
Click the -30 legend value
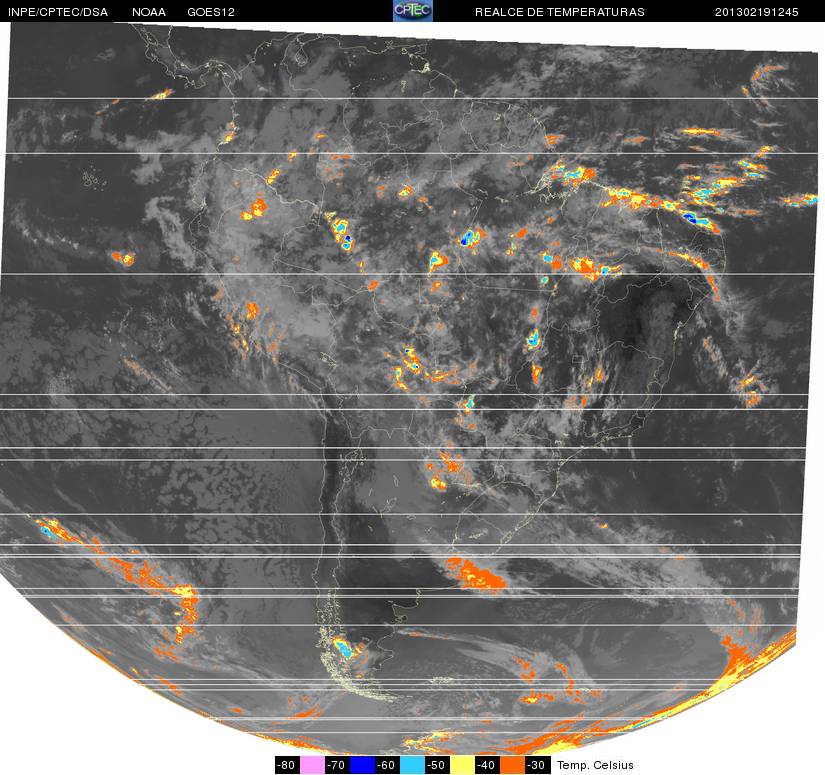click(537, 765)
